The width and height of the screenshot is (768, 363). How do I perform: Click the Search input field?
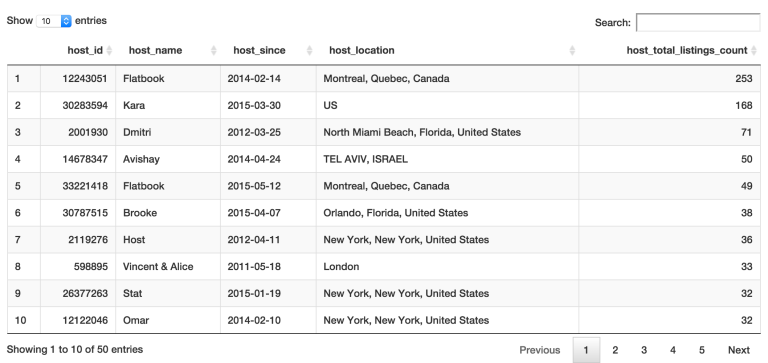698,23
